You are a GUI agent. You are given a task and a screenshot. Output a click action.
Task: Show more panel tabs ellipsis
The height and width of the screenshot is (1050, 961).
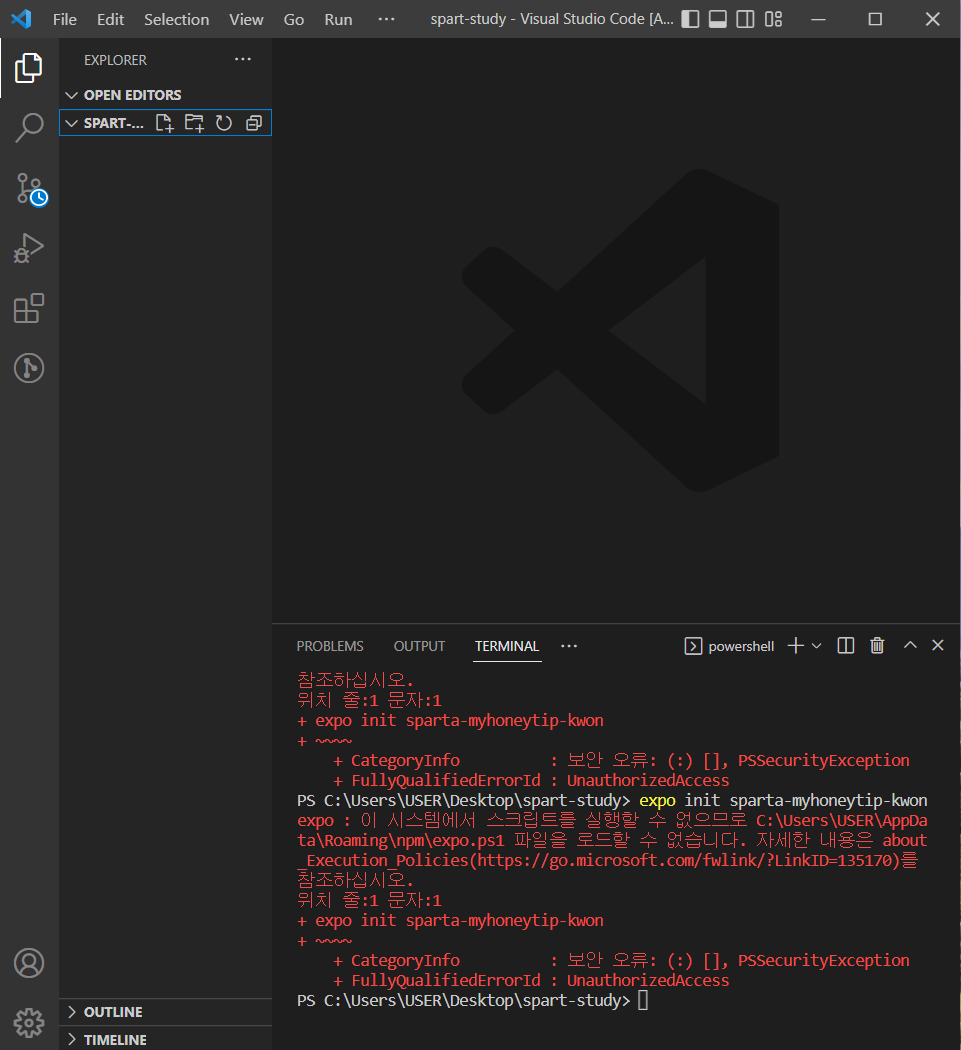[569, 646]
